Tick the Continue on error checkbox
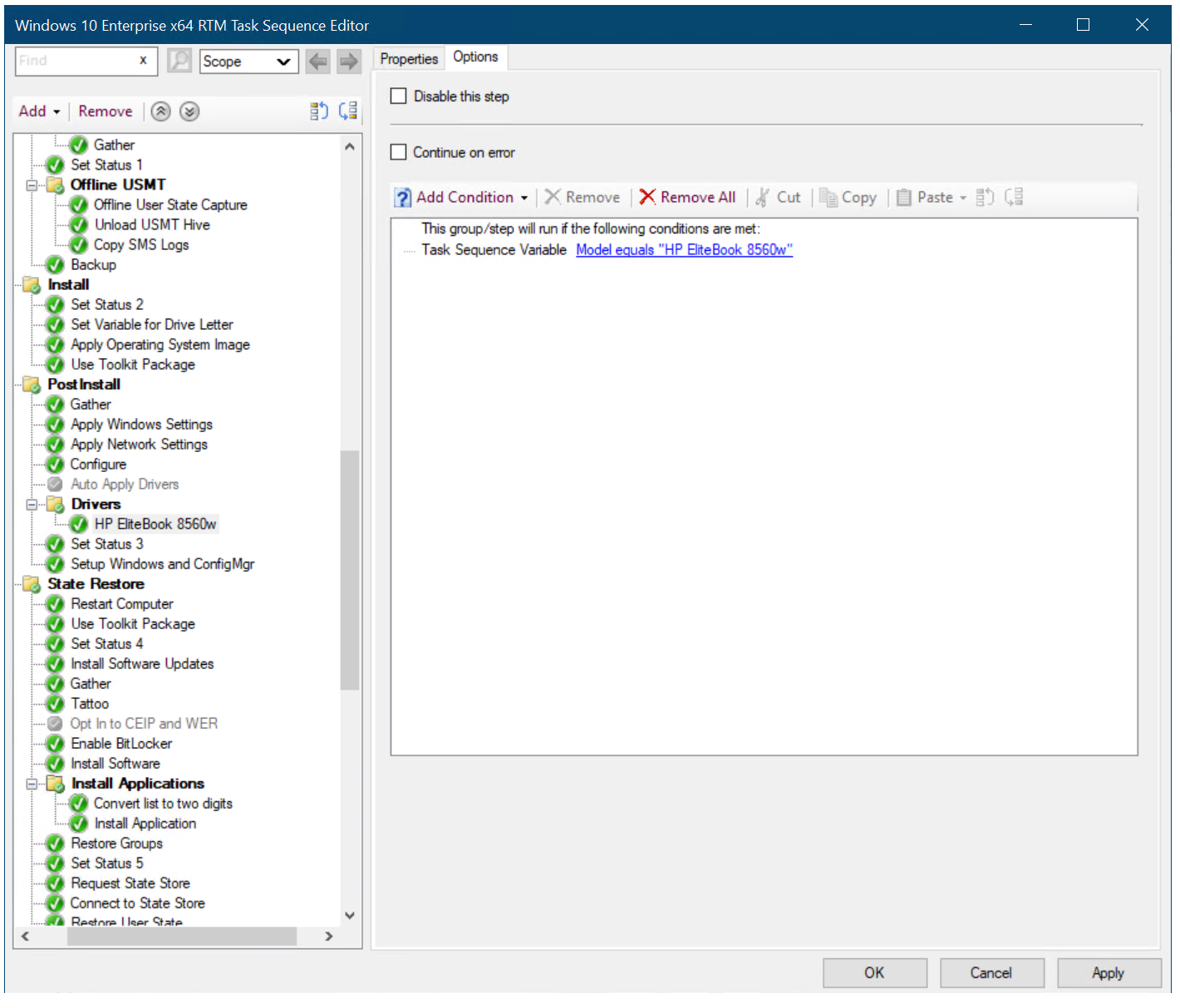The image size is (1180, 1008). (399, 152)
